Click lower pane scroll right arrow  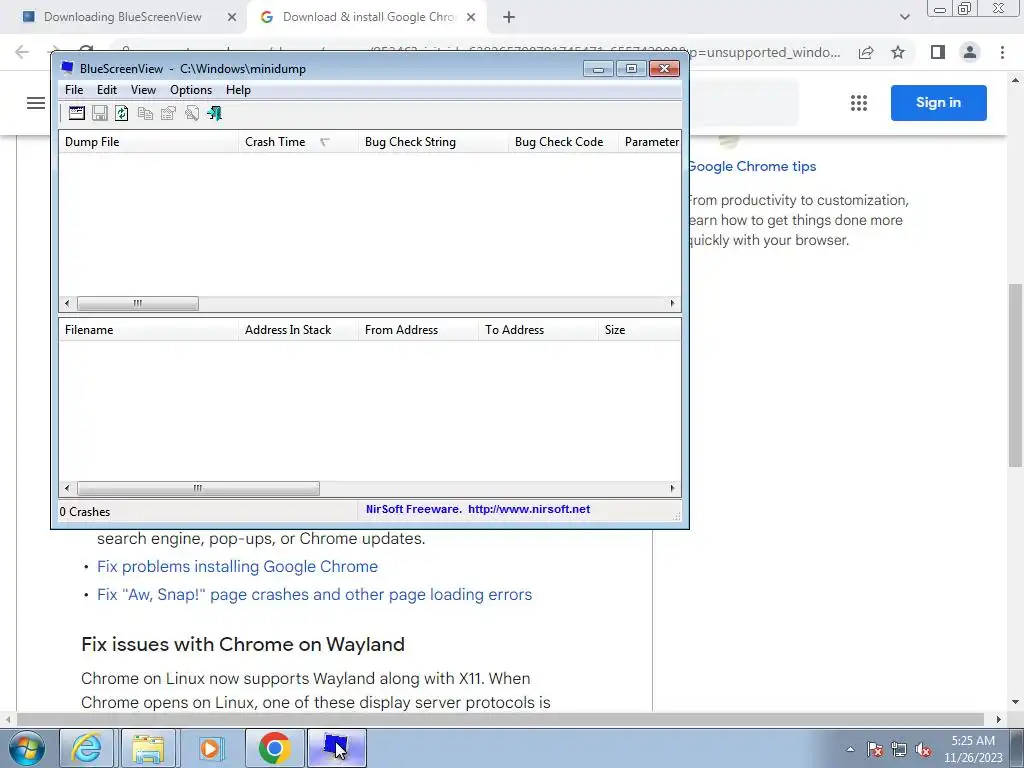pos(673,488)
